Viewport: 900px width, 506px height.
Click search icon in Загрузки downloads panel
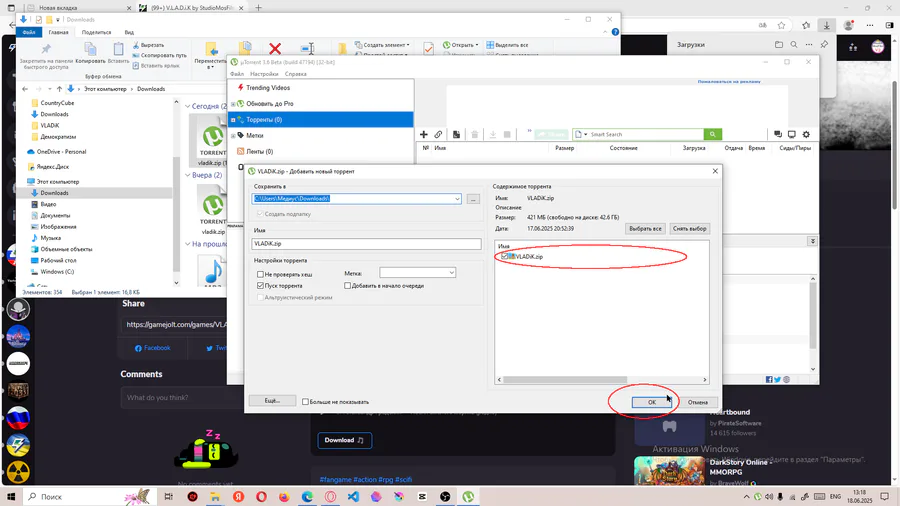click(x=794, y=45)
